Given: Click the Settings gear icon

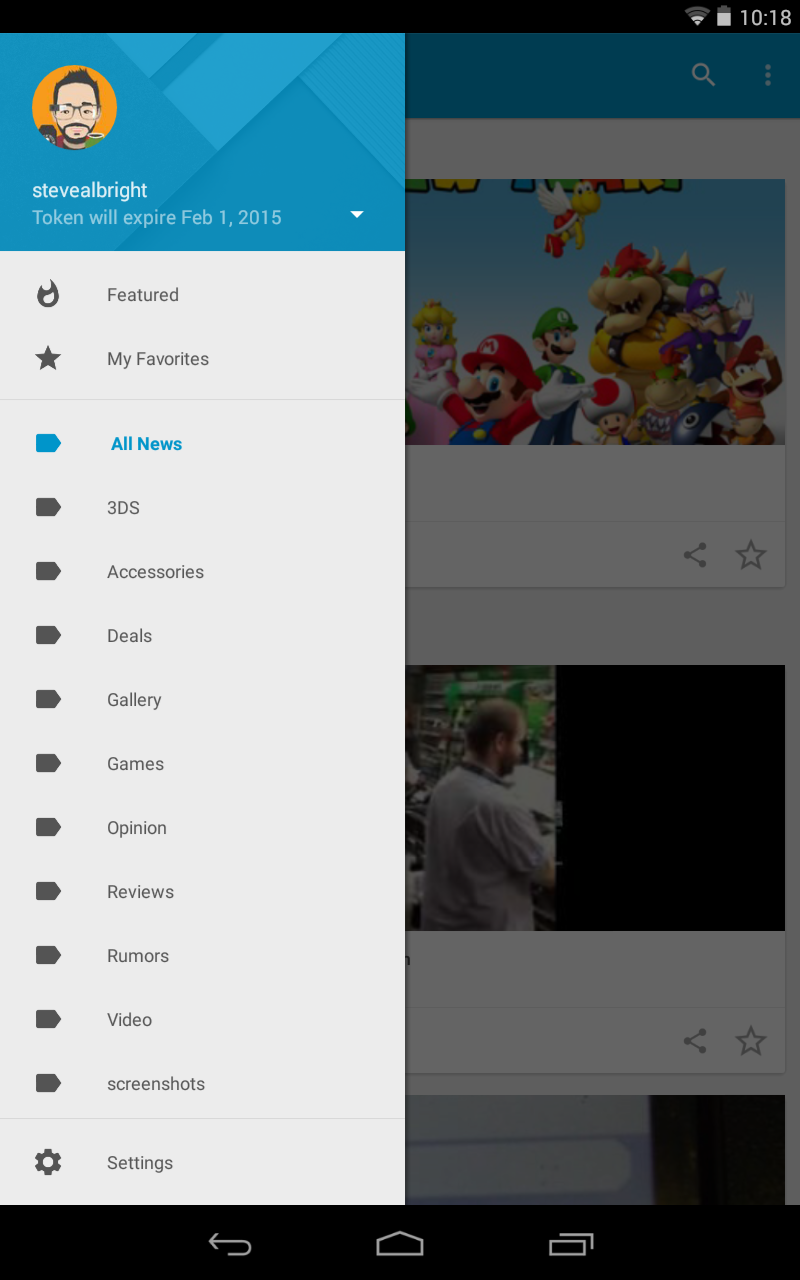Looking at the screenshot, I should pos(48,1162).
